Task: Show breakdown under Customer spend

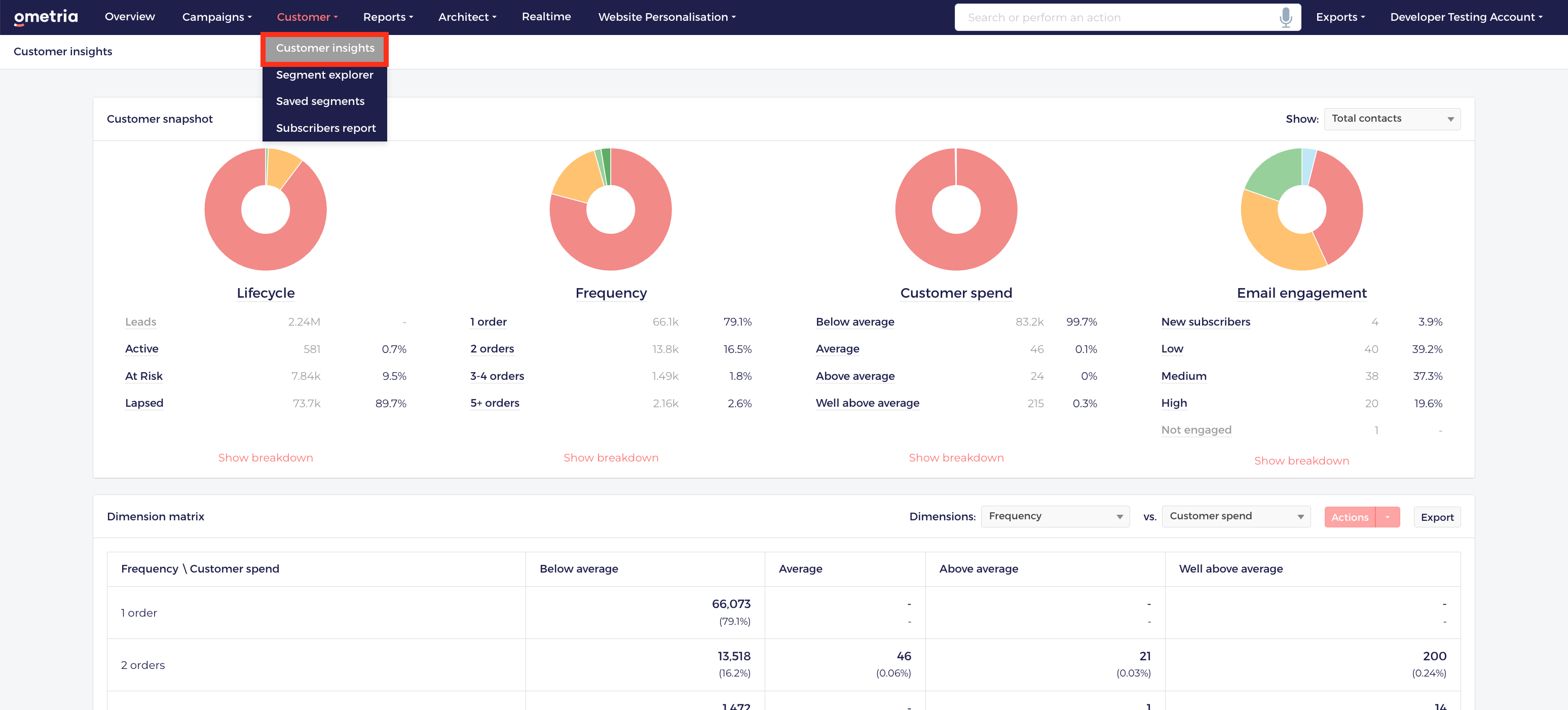Action: [956, 458]
